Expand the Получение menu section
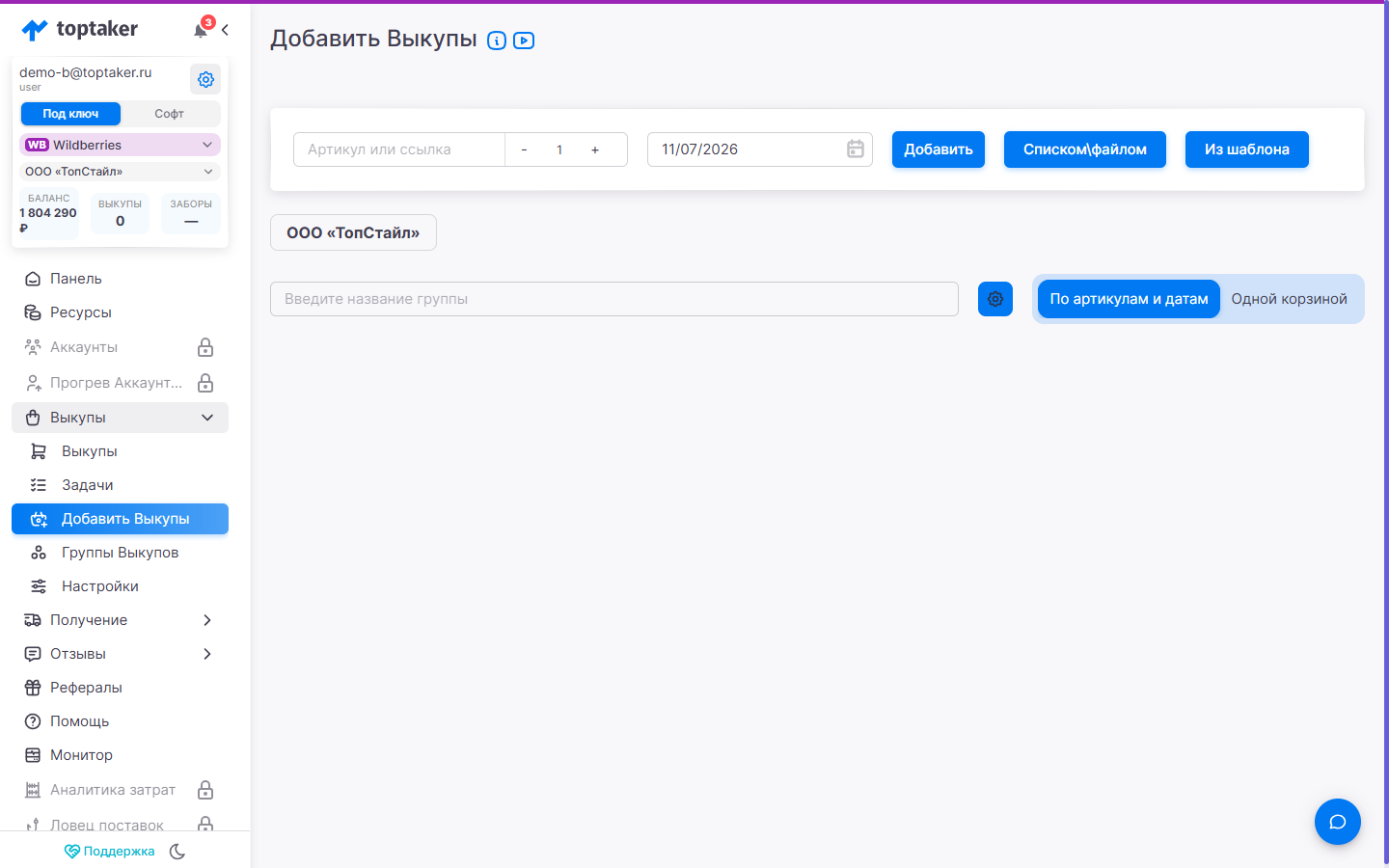Screen dimensions: 1389x868 pos(120,620)
